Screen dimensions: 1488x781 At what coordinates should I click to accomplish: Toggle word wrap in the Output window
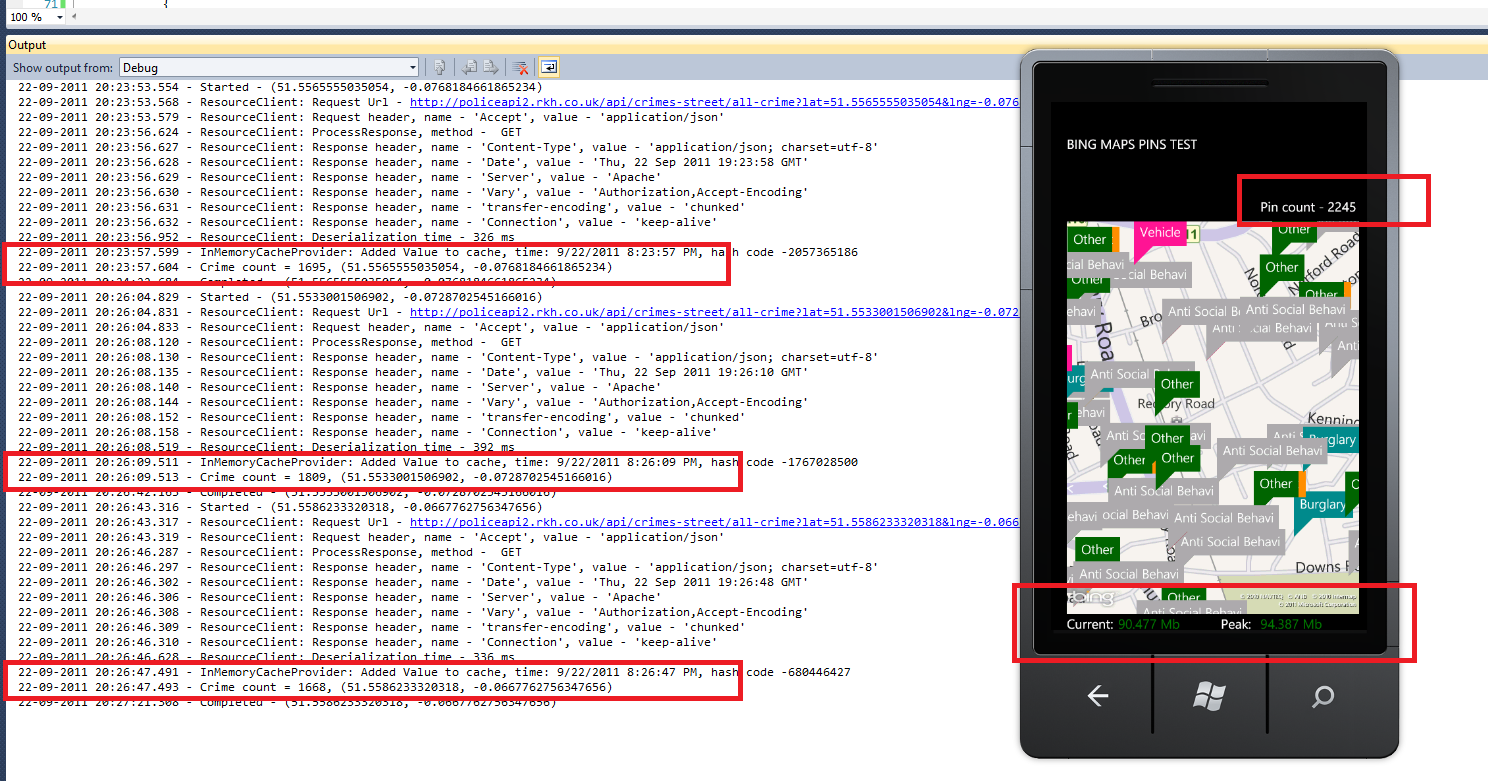click(548, 67)
